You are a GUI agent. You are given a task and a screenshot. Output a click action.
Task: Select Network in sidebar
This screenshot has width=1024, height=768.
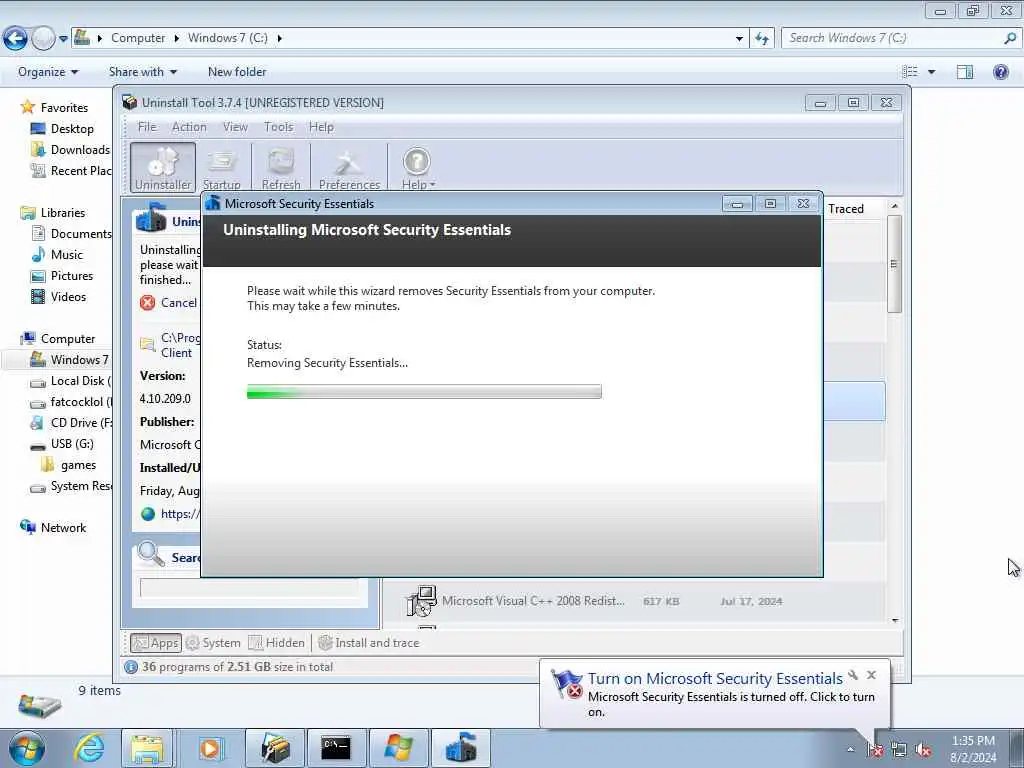53,528
